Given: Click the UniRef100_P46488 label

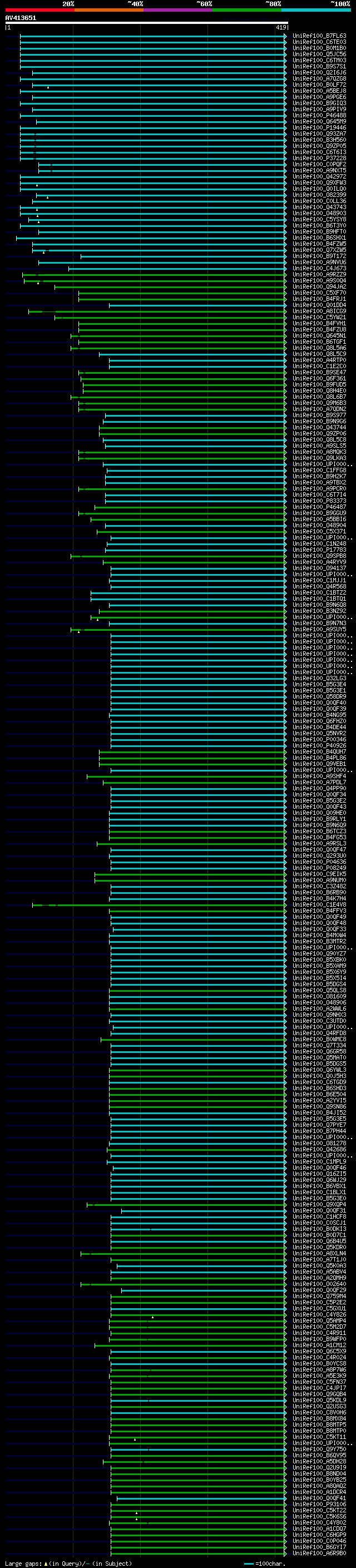Looking at the screenshot, I should point(319,116).
